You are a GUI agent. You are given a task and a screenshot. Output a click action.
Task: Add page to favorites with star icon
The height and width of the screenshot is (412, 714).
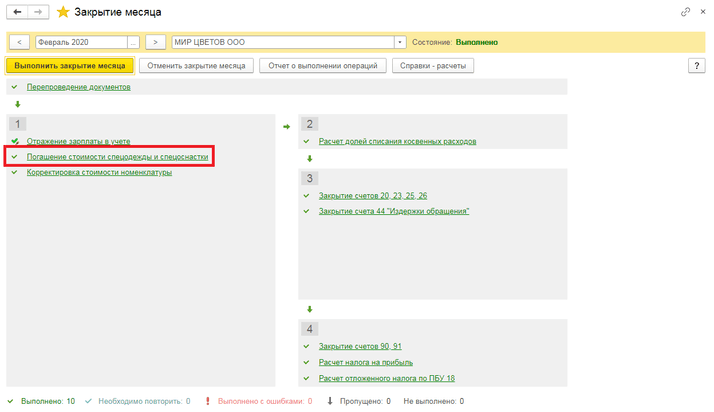click(x=63, y=12)
